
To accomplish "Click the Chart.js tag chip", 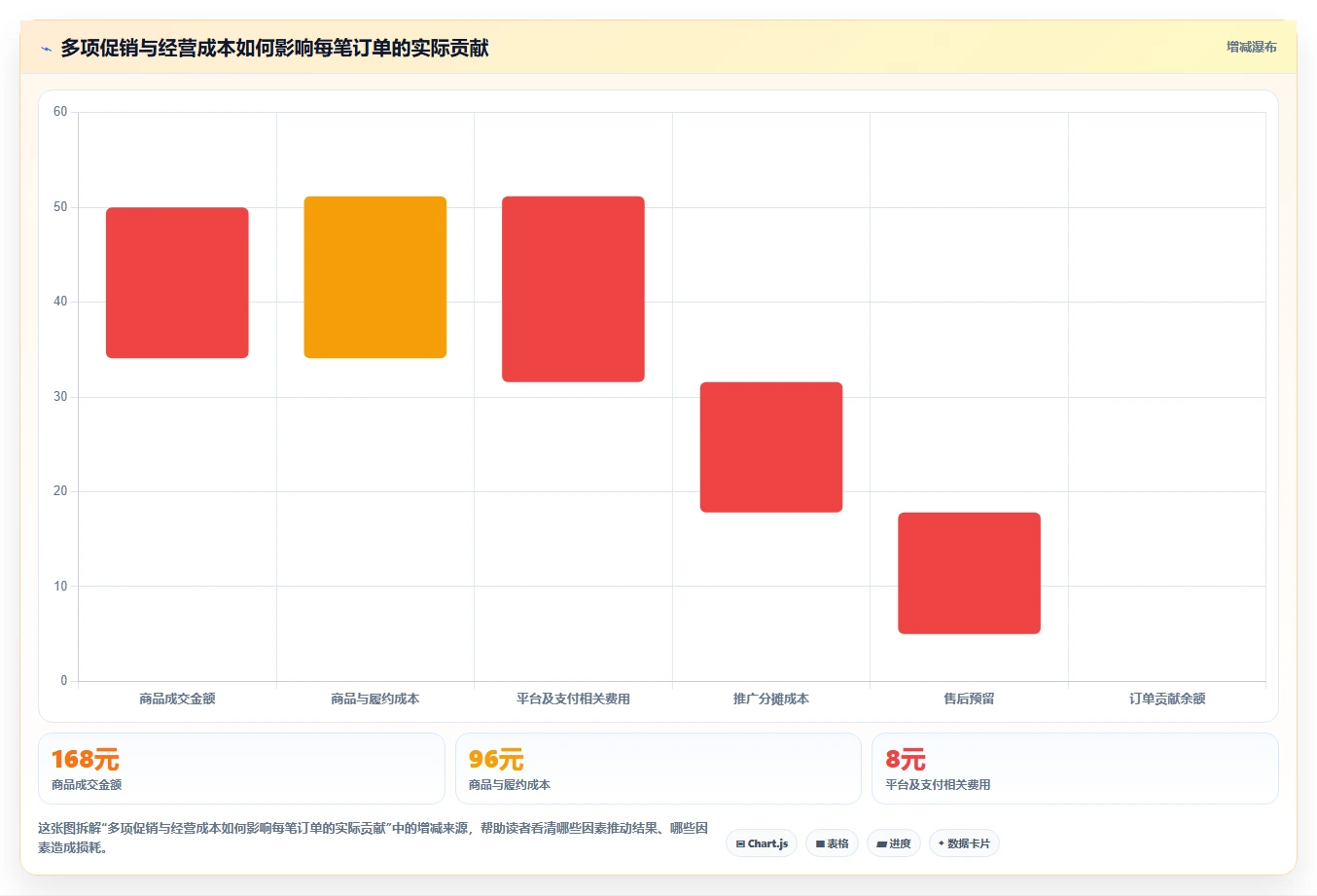I will point(762,843).
